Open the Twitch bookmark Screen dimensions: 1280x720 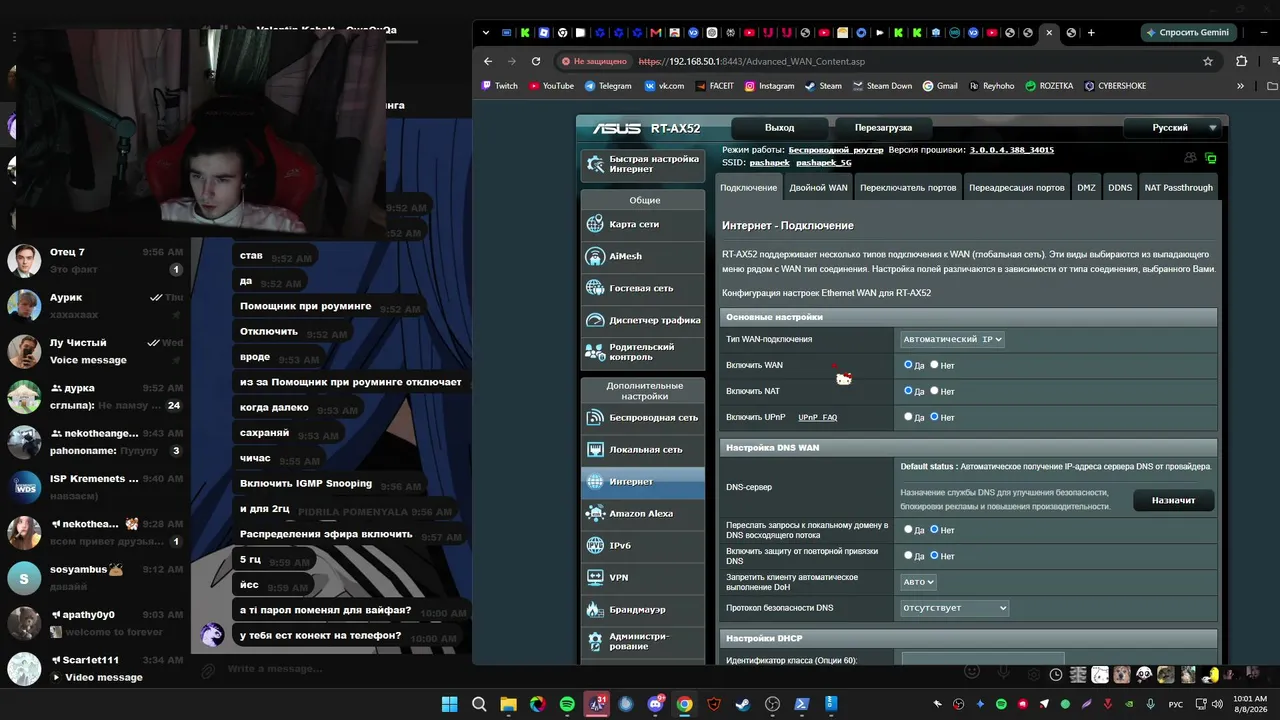(x=500, y=86)
